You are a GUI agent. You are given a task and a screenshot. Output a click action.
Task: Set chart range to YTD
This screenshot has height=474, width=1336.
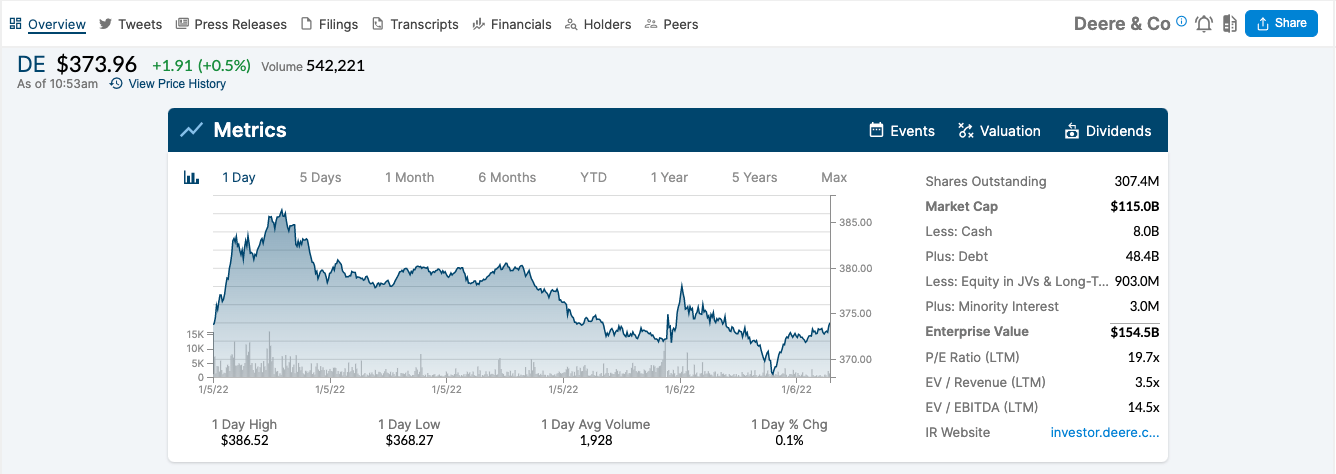click(x=593, y=178)
